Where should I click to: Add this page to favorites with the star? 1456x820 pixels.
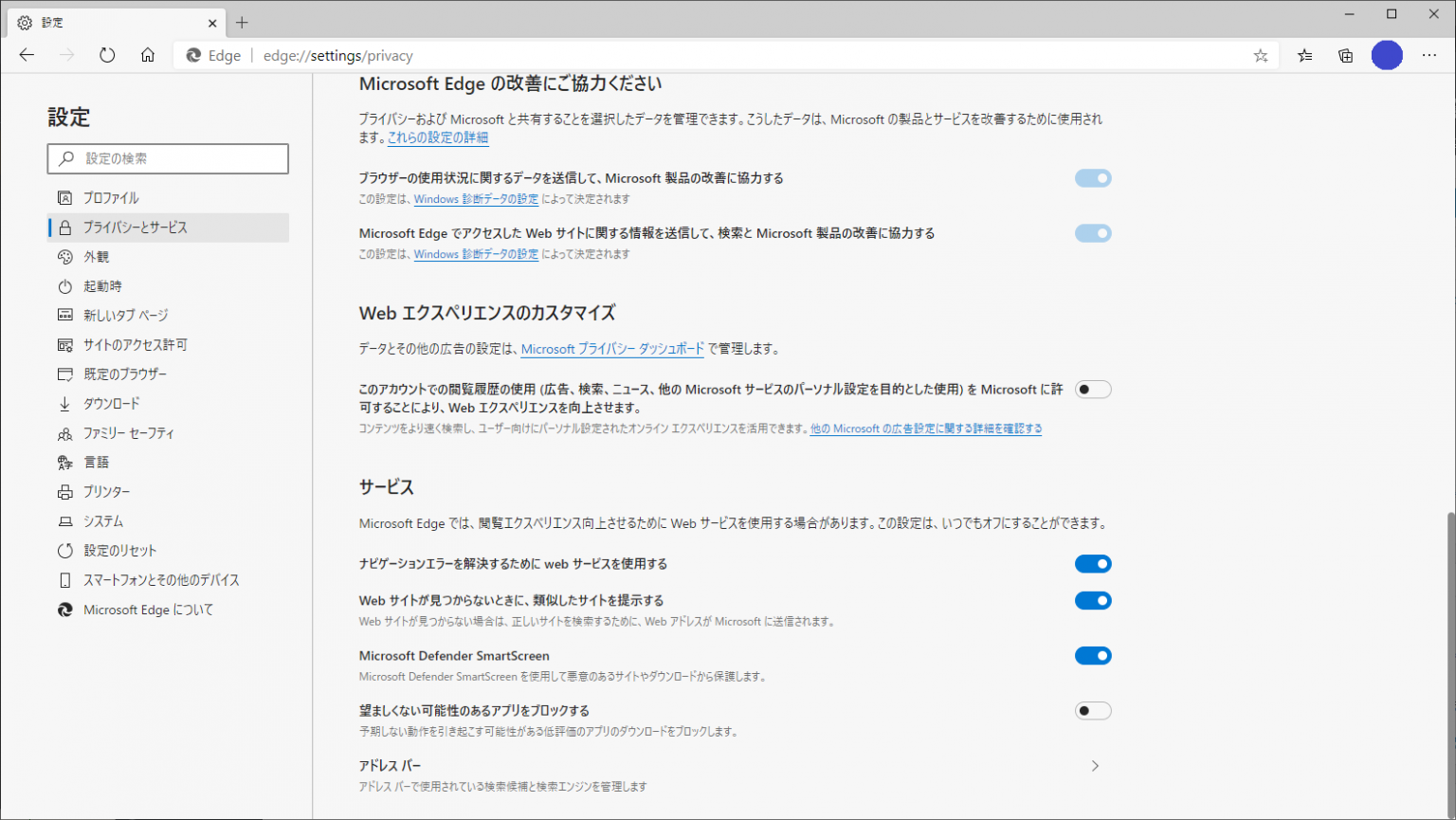pos(1262,55)
